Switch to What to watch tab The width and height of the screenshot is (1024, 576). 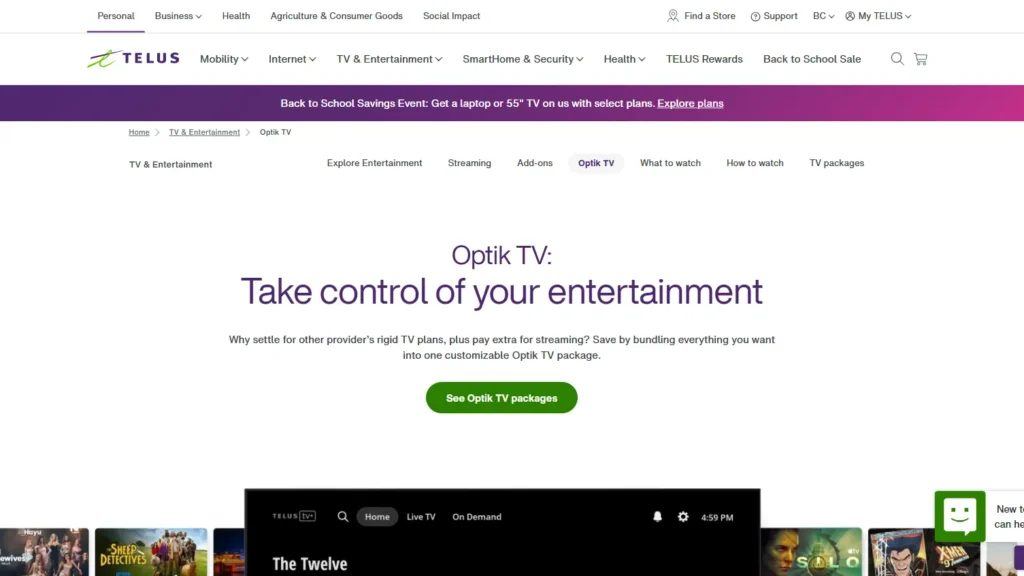click(x=670, y=163)
